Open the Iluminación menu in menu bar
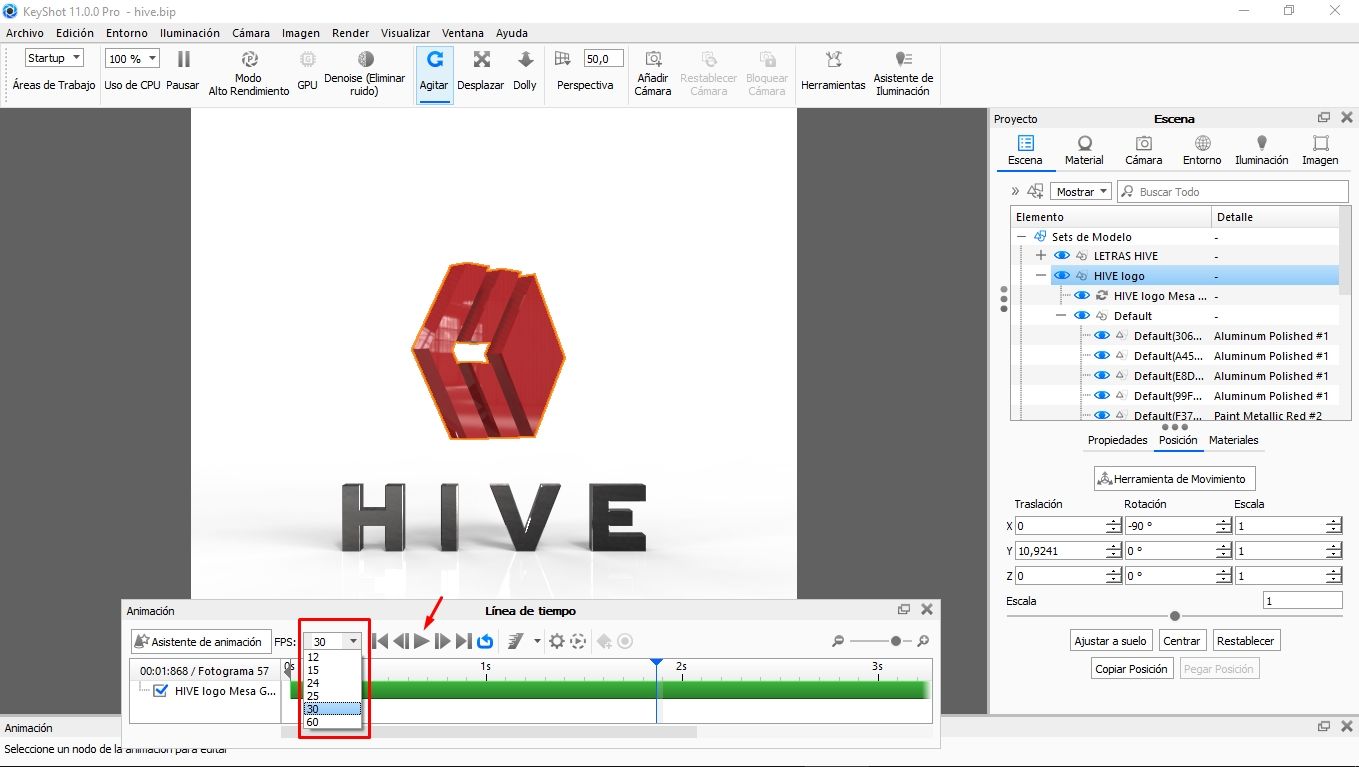1359x767 pixels. tap(190, 33)
